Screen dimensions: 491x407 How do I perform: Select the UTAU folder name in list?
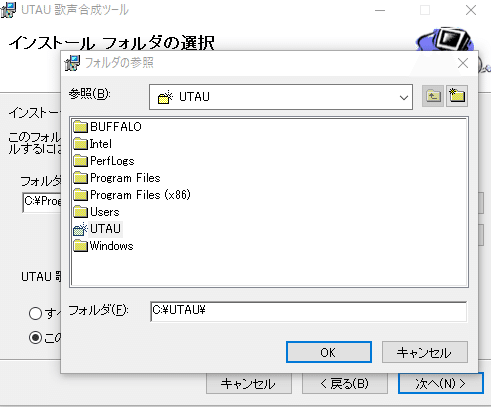[x=105, y=229]
